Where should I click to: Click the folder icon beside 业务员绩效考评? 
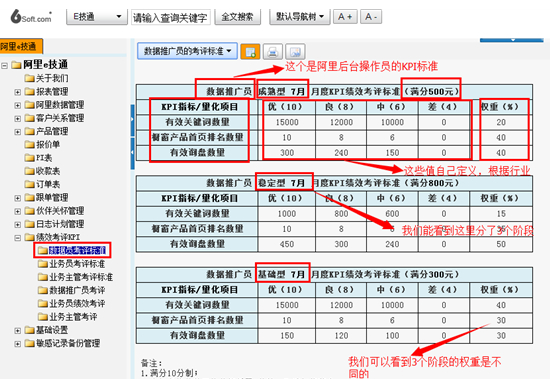coord(43,303)
